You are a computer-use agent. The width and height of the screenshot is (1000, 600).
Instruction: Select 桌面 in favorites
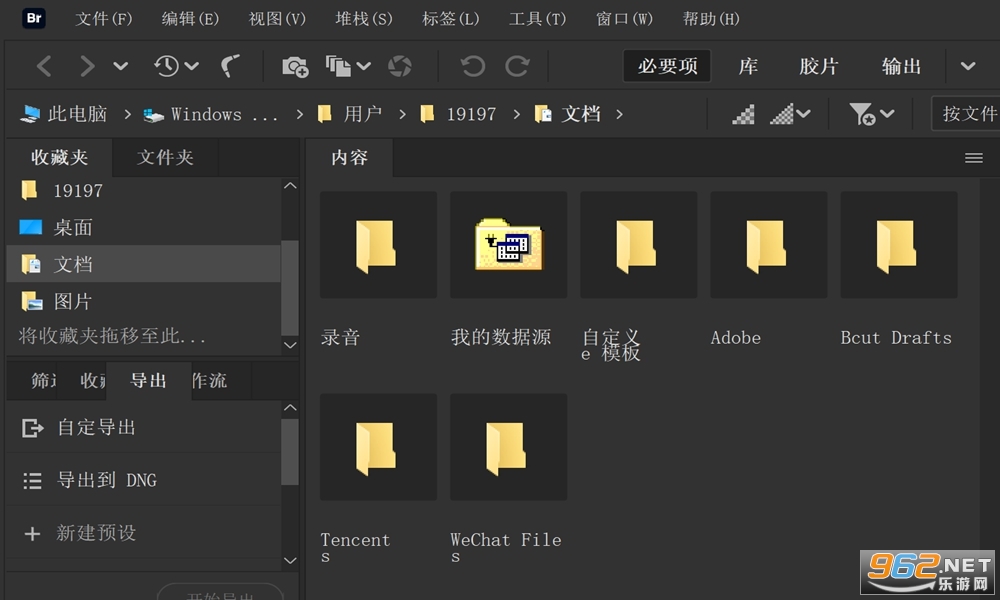(x=143, y=228)
